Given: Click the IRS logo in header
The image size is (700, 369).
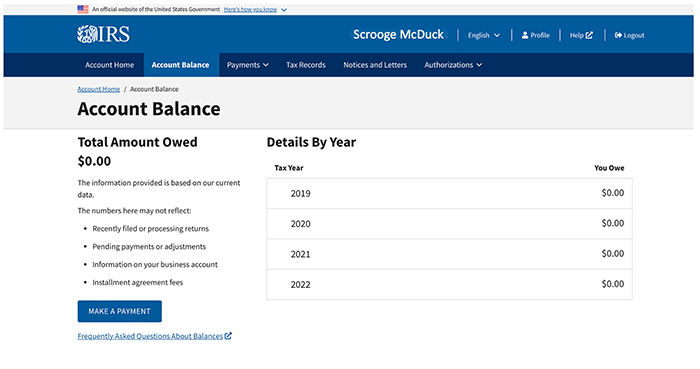Looking at the screenshot, I should pos(103,34).
